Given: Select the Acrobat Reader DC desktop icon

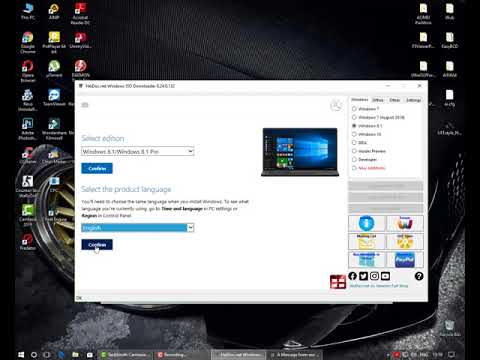Looking at the screenshot, I should click(80, 14).
